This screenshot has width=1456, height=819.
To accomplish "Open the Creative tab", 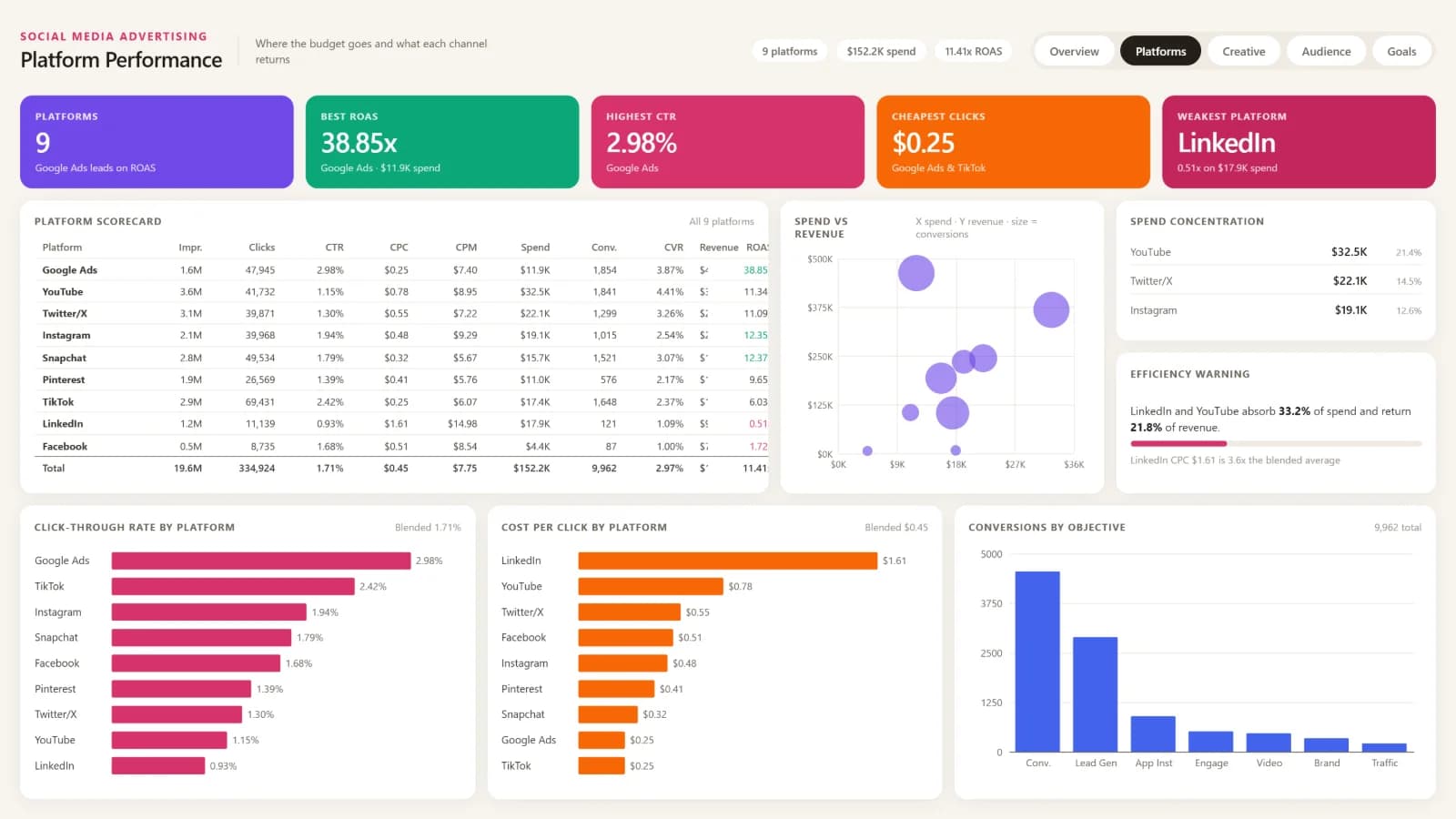I will pos(1243,51).
